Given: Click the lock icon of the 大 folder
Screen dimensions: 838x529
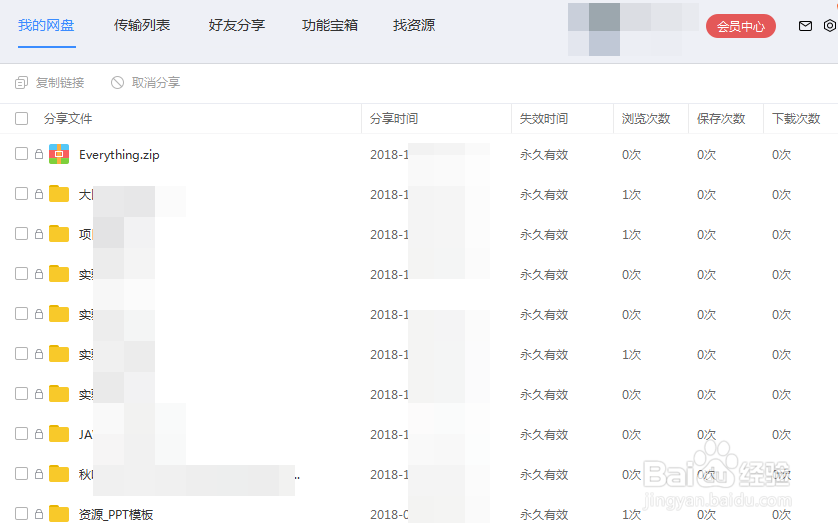Looking at the screenshot, I should click(x=38, y=194).
